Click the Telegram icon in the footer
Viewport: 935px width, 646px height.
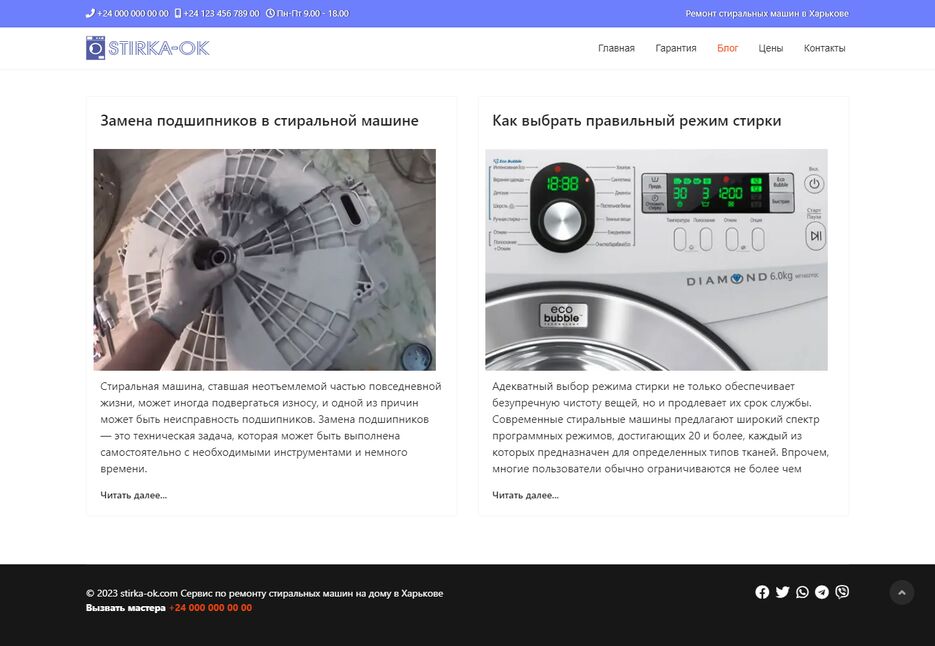[x=822, y=592]
